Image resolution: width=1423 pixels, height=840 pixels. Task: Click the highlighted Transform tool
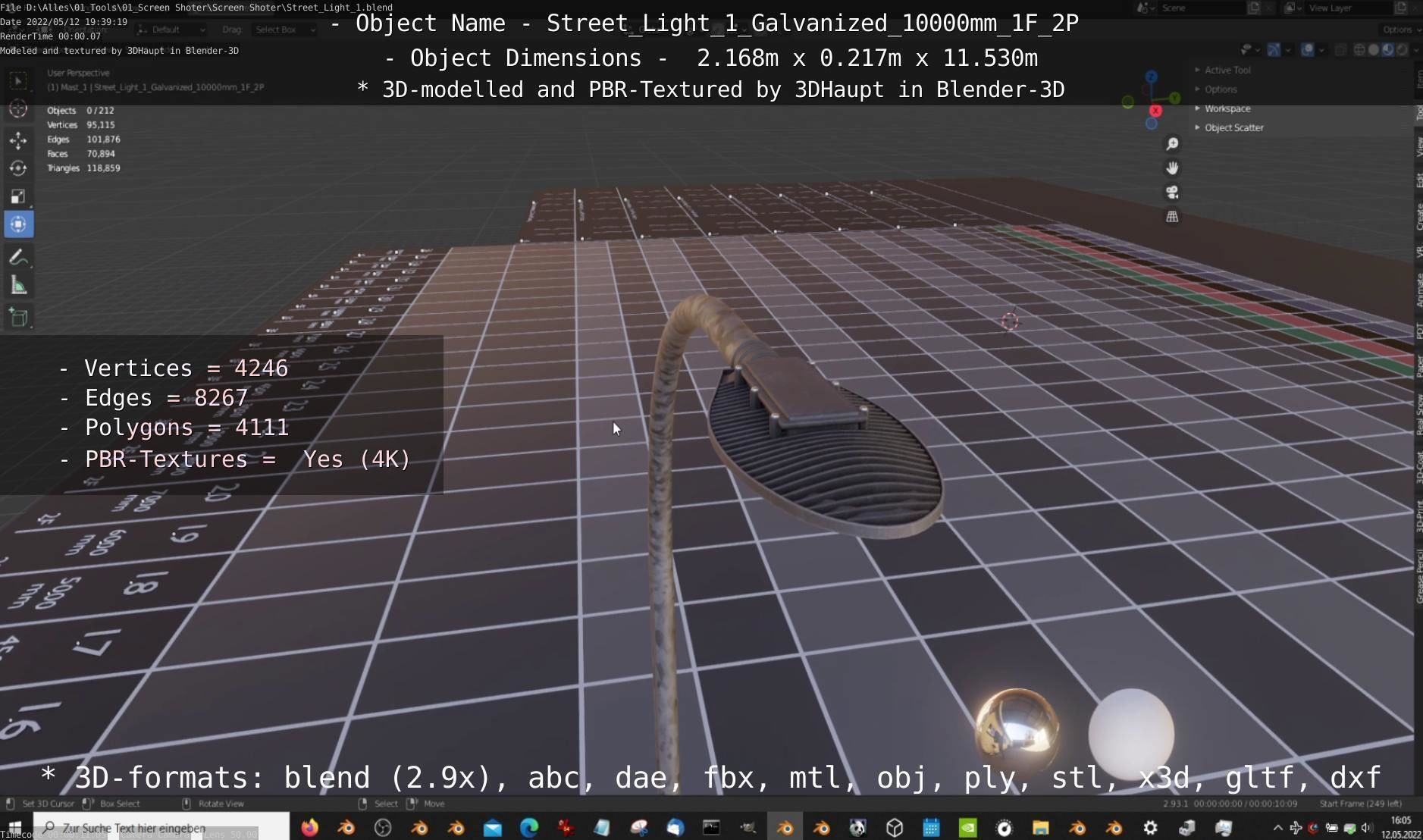pyautogui.click(x=19, y=224)
